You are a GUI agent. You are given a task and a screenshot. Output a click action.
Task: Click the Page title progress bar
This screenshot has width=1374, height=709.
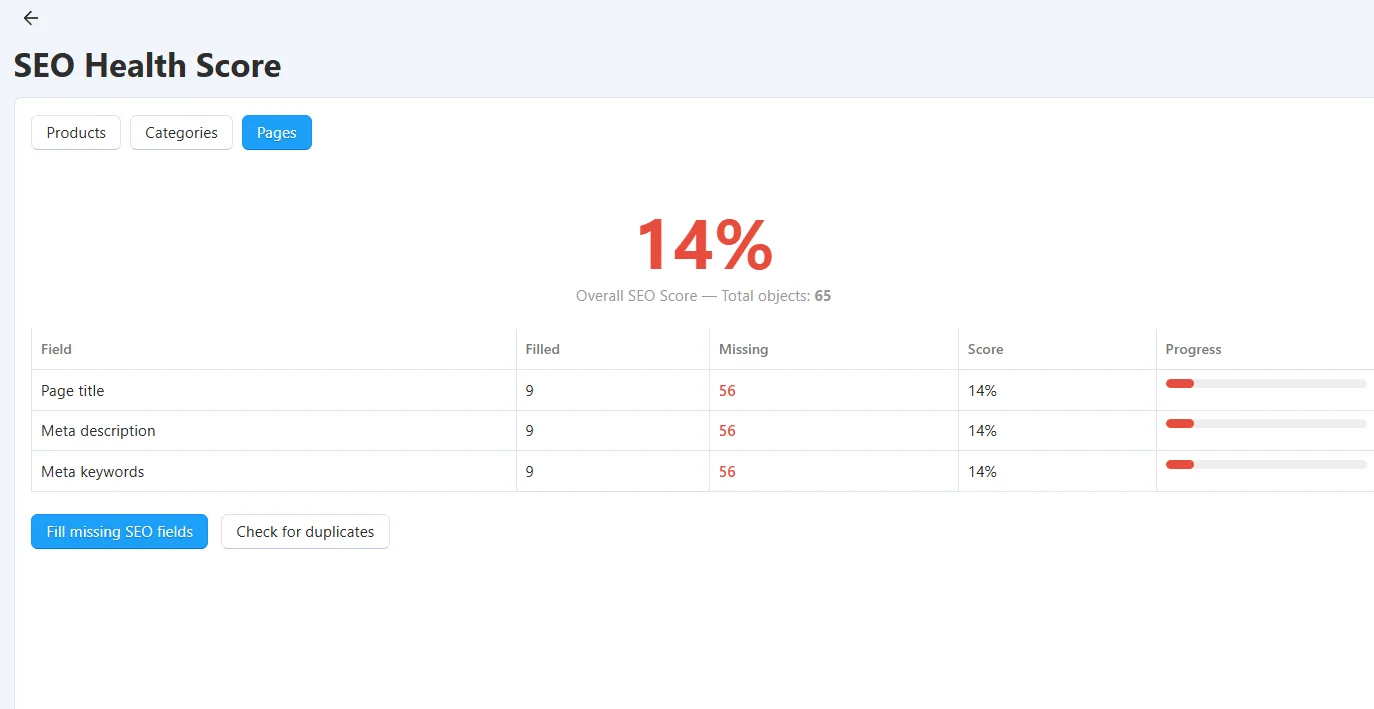click(1266, 384)
